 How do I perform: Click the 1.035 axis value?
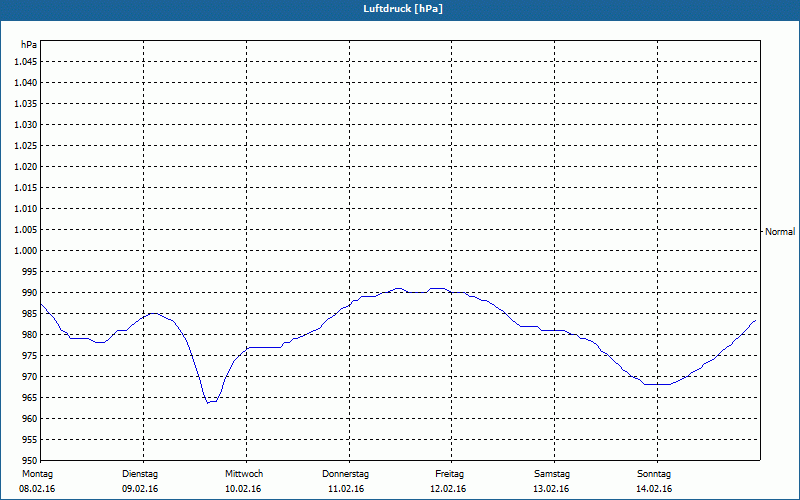click(26, 104)
